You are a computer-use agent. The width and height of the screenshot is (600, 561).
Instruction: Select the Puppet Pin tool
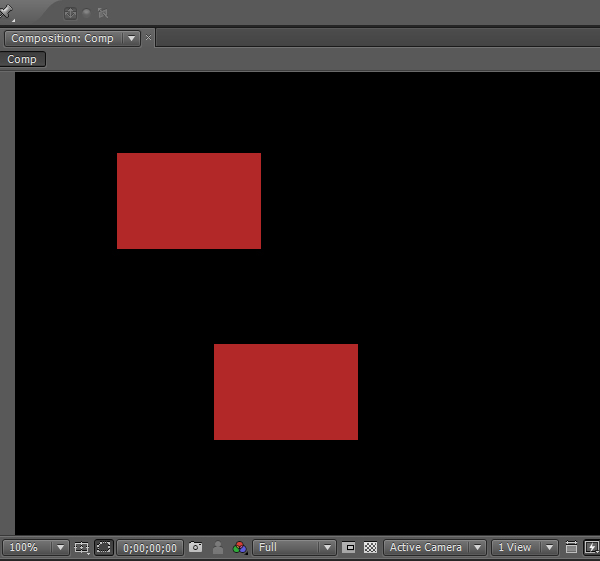point(6,11)
